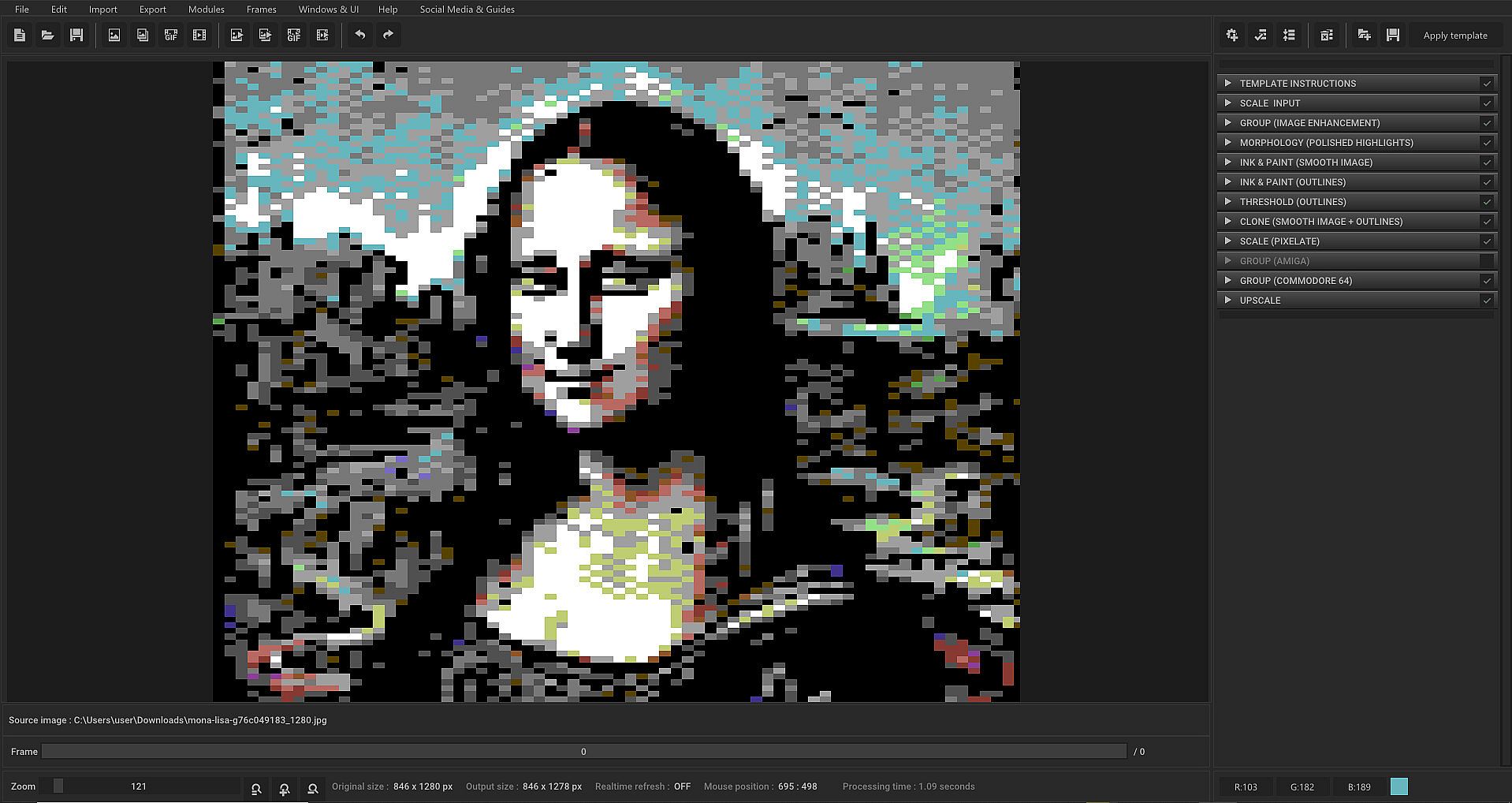The width and height of the screenshot is (1512, 803).
Task: Import a single image file
Action: 114,35
